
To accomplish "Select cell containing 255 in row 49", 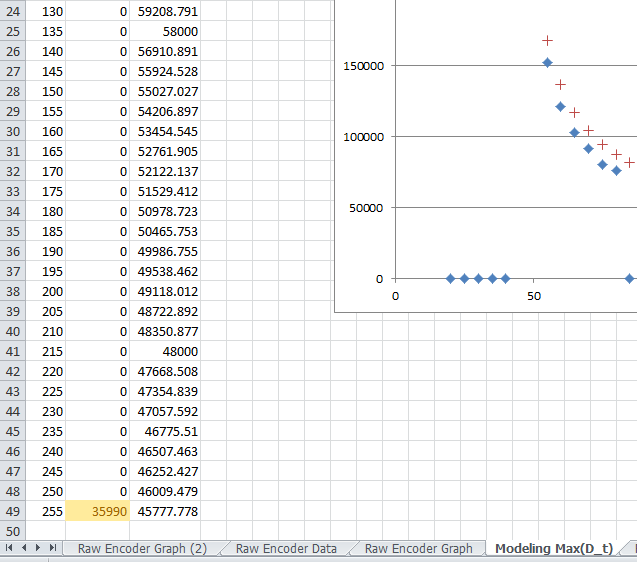I will click(46, 511).
